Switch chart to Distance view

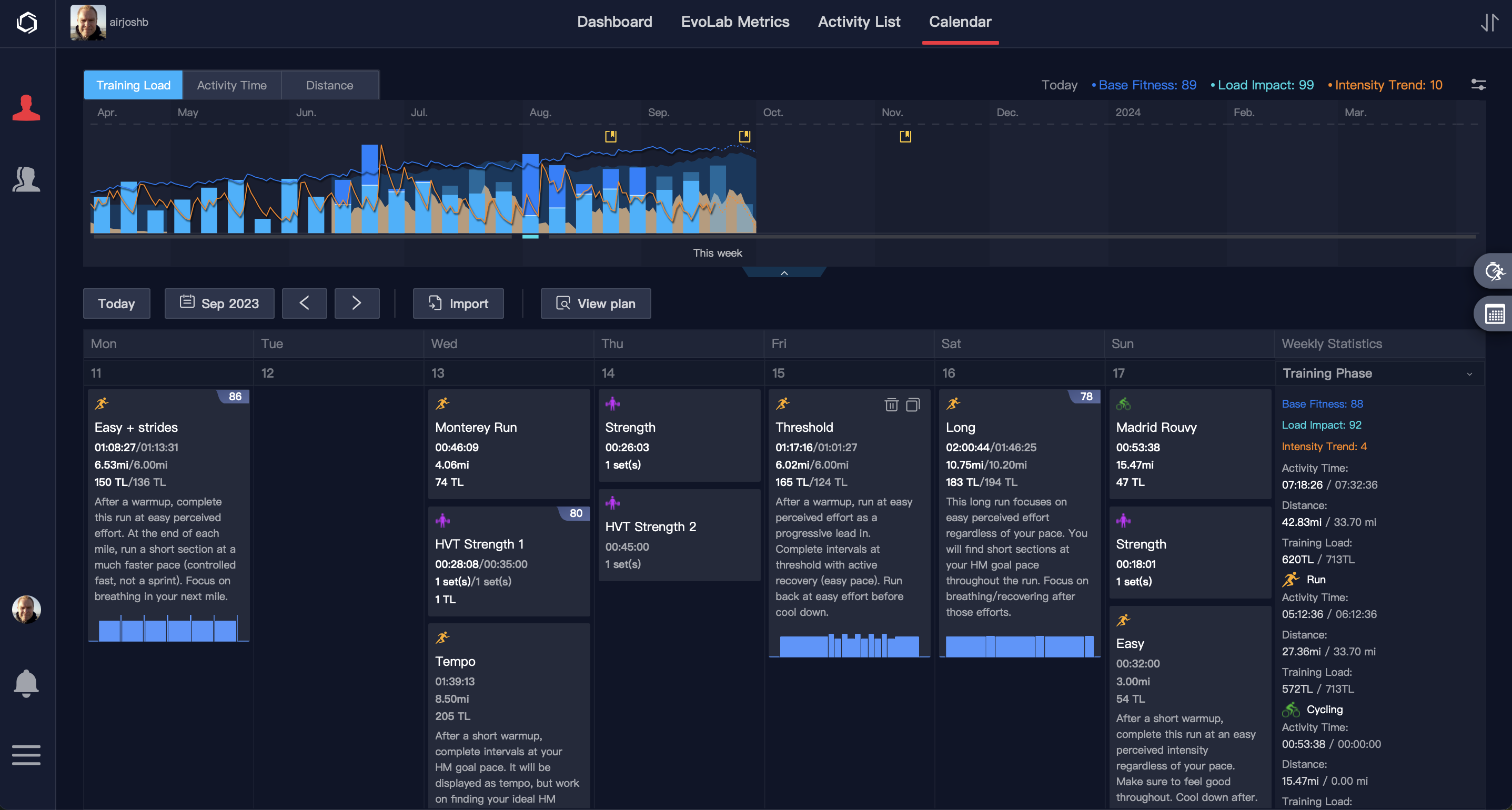329,85
